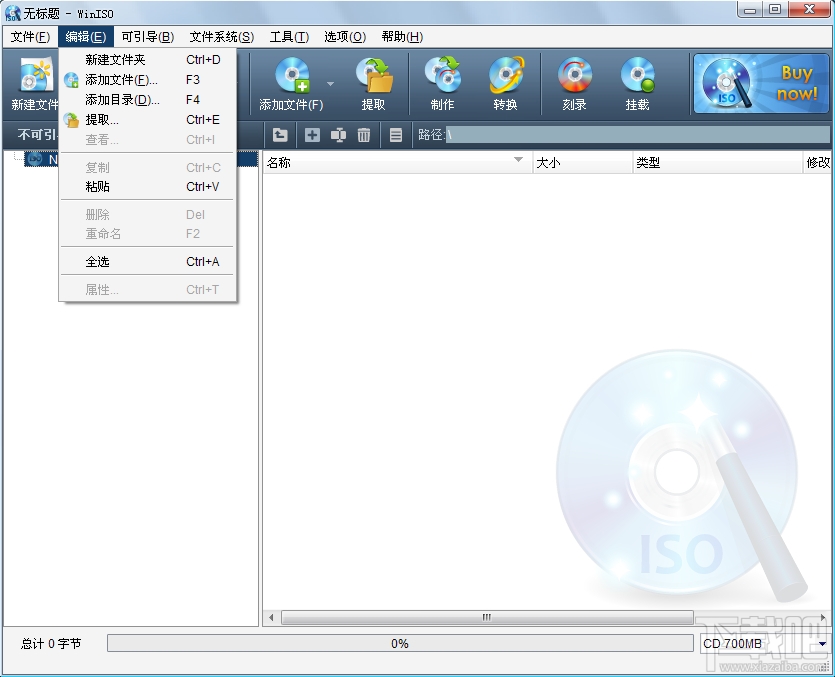This screenshot has height=677, width=835.
Task: Click the horizontal scrollbar thumb
Action: click(x=487, y=617)
